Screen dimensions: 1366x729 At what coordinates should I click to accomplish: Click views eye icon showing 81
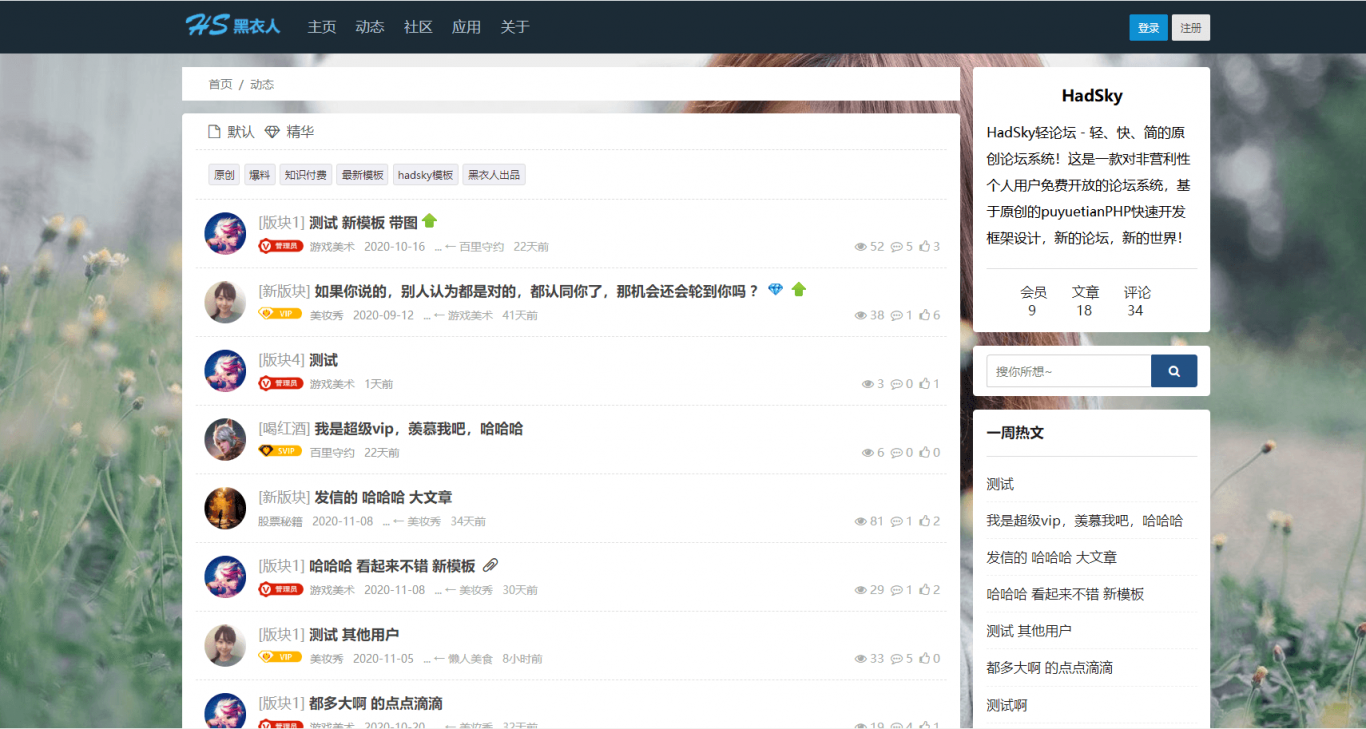pos(860,521)
